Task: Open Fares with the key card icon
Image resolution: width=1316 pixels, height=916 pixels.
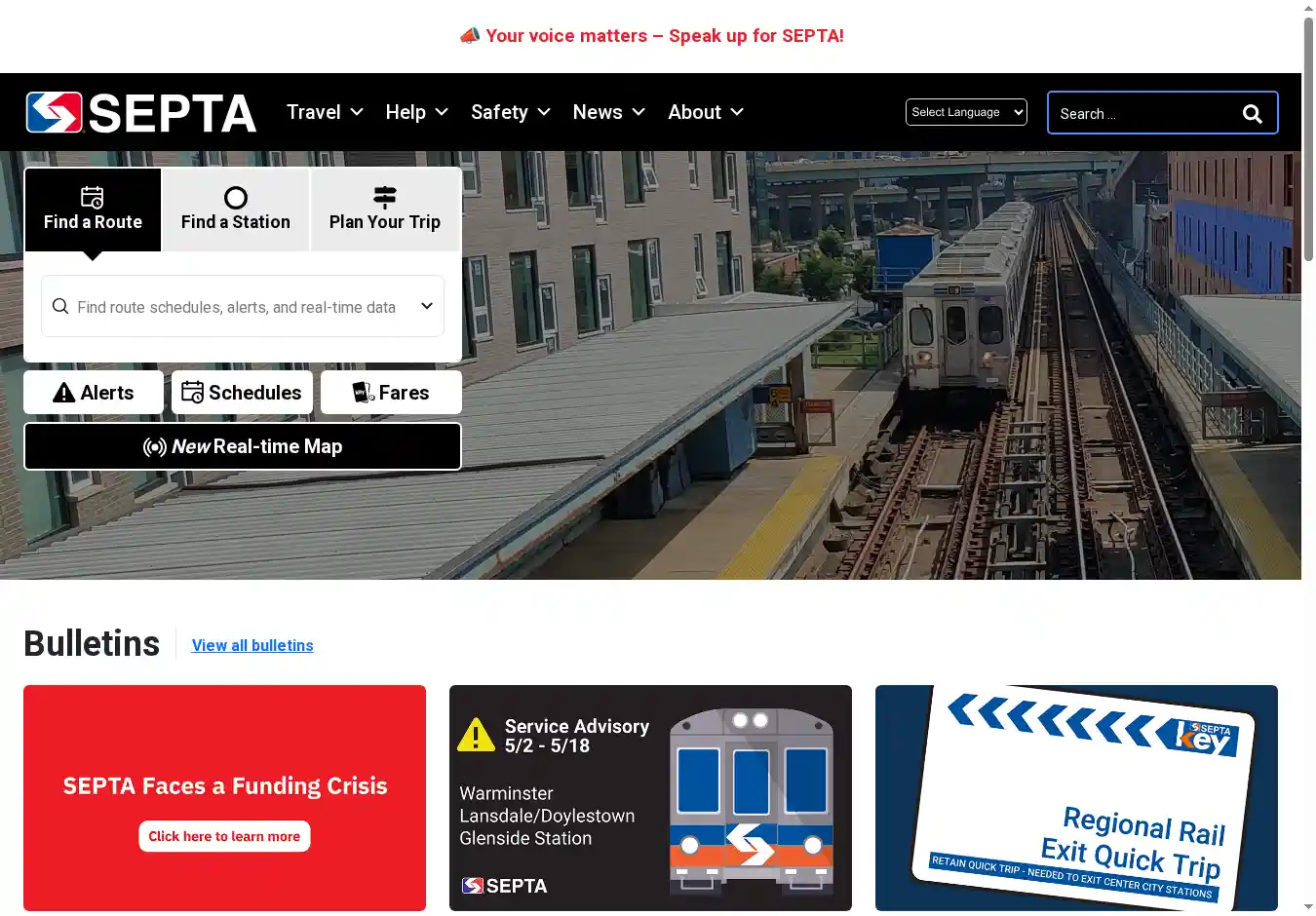Action: pyautogui.click(x=391, y=393)
